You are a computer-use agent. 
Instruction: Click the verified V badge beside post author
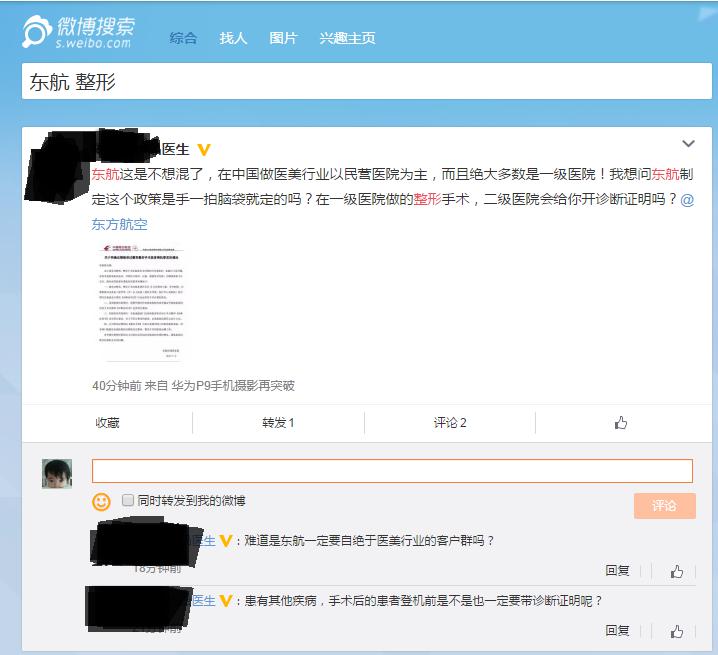point(203,150)
